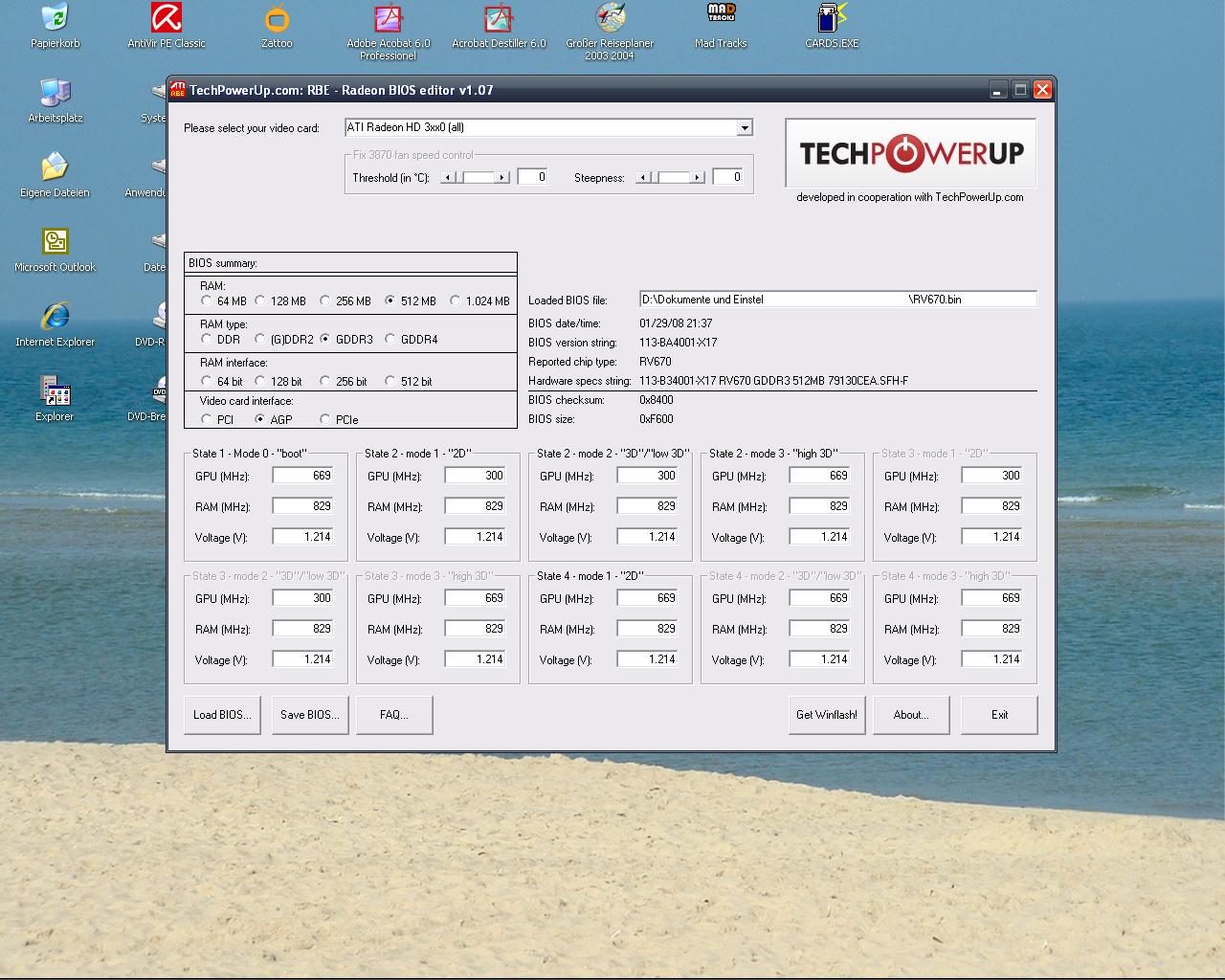This screenshot has height=980, width=1225.
Task: Select 64 bit RAM interface
Action: [x=207, y=381]
